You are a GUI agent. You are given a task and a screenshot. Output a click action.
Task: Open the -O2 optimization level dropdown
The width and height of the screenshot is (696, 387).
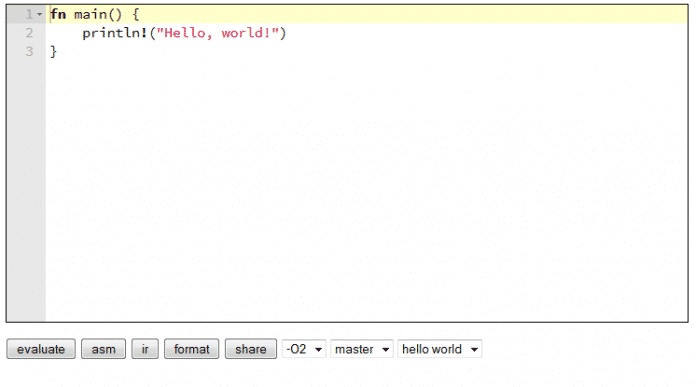tap(304, 349)
